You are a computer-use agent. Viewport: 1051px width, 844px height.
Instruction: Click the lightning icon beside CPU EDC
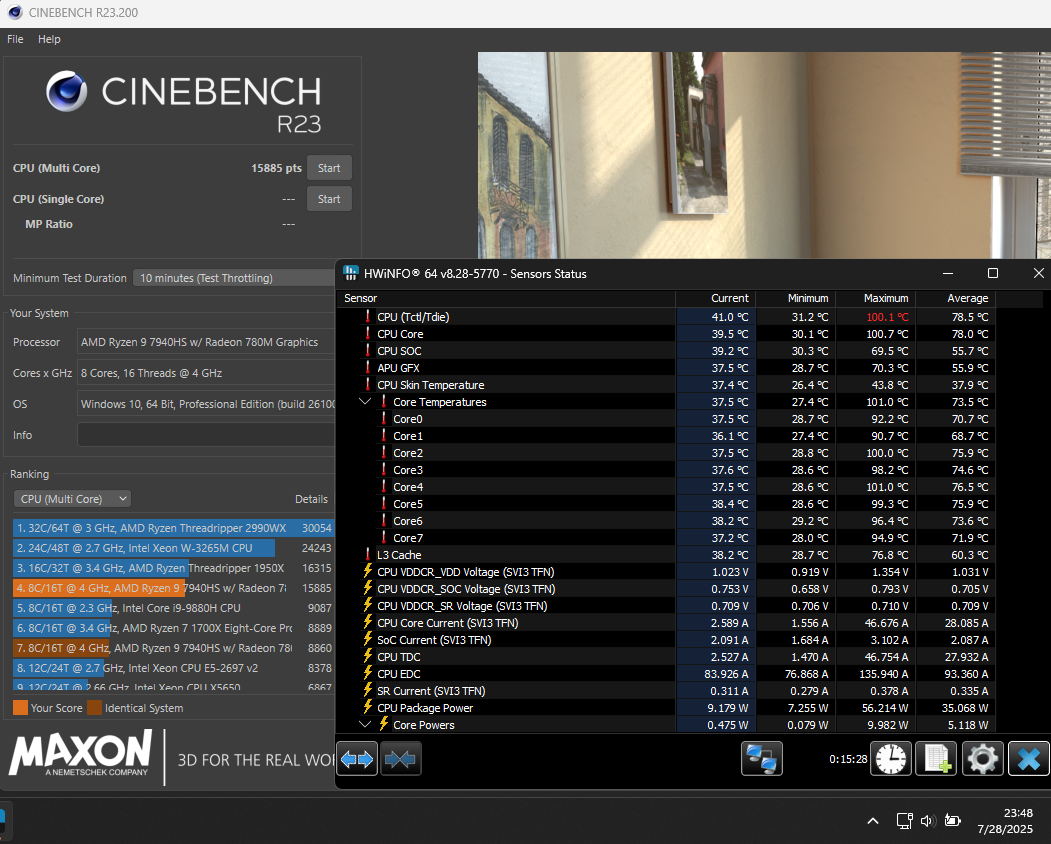point(367,673)
